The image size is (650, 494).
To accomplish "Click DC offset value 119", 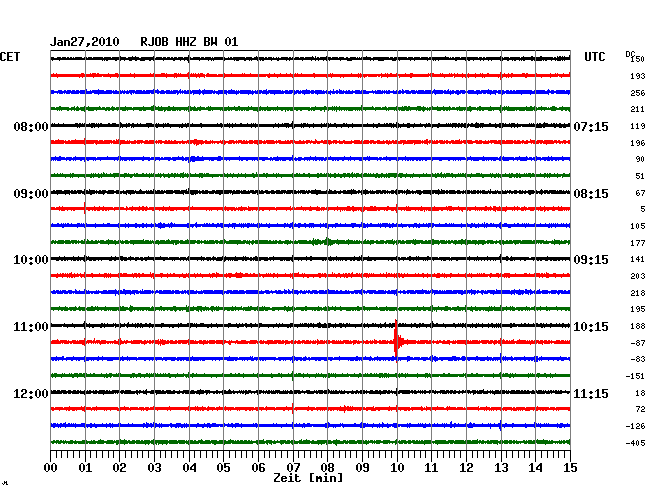I will 638,126.
